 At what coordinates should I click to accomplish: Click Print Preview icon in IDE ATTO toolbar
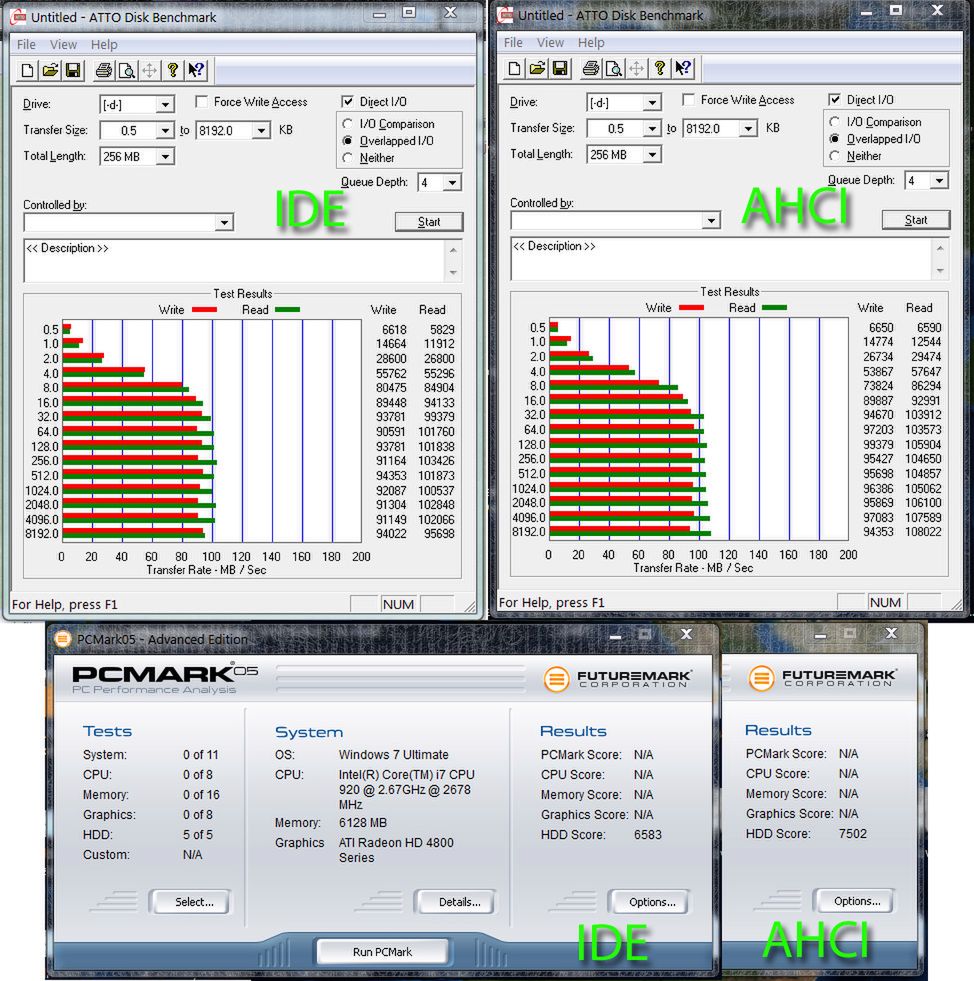click(127, 70)
